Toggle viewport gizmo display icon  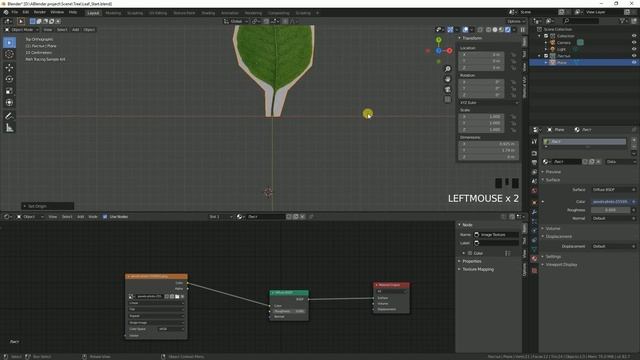click(450, 30)
